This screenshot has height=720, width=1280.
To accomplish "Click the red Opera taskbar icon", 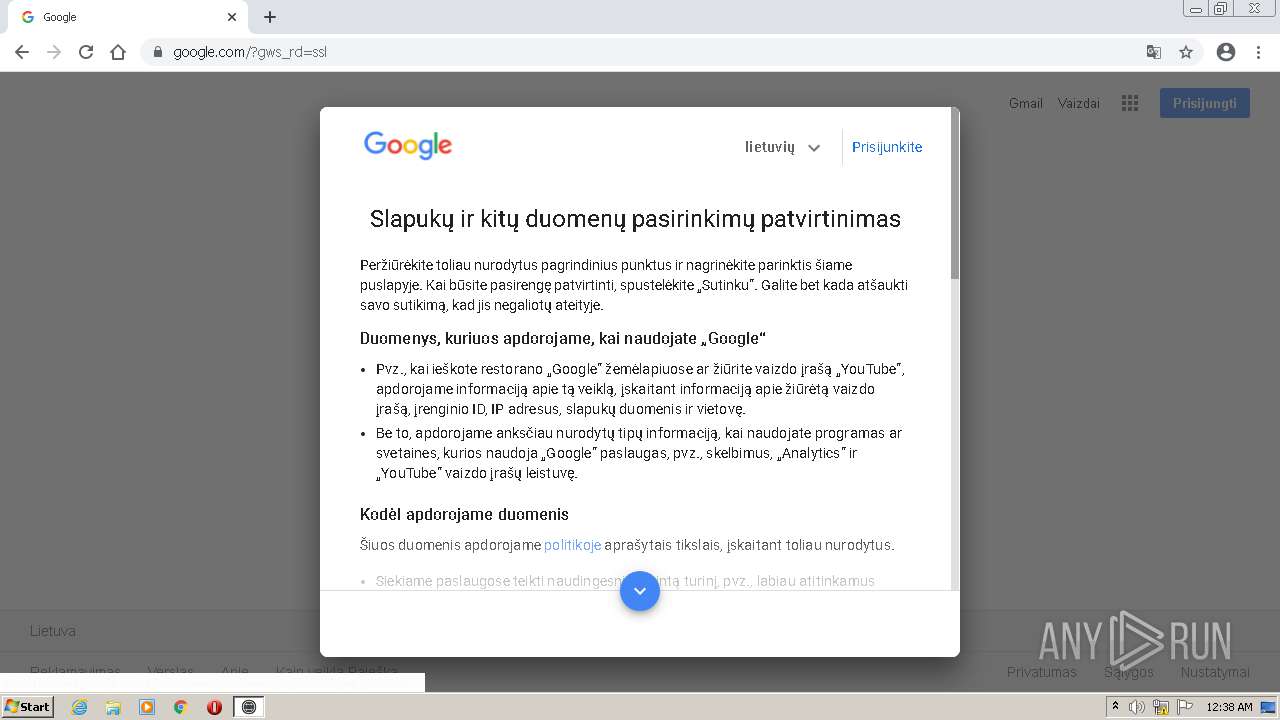I will pos(214,707).
